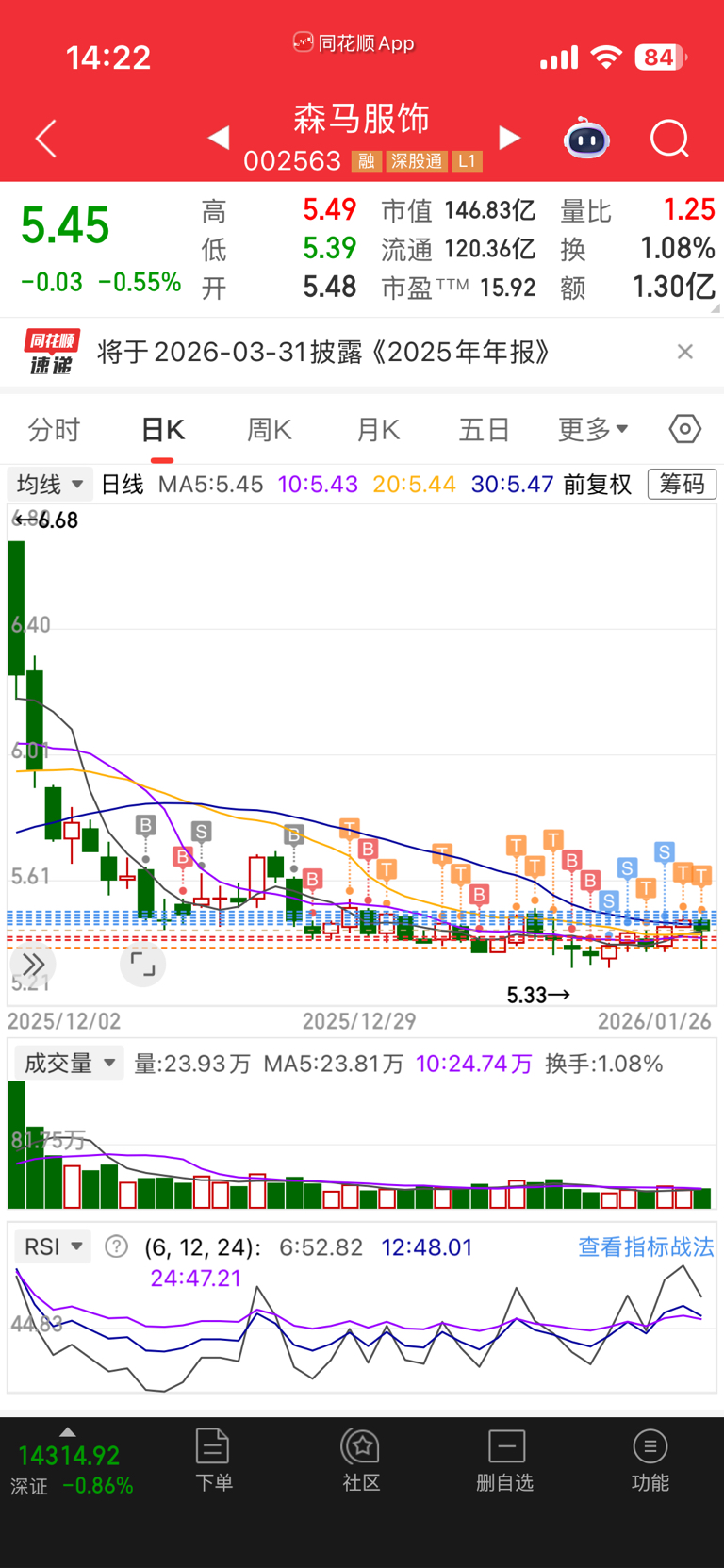
Task: Tap the 筹码 chip distribution button
Action: click(683, 485)
